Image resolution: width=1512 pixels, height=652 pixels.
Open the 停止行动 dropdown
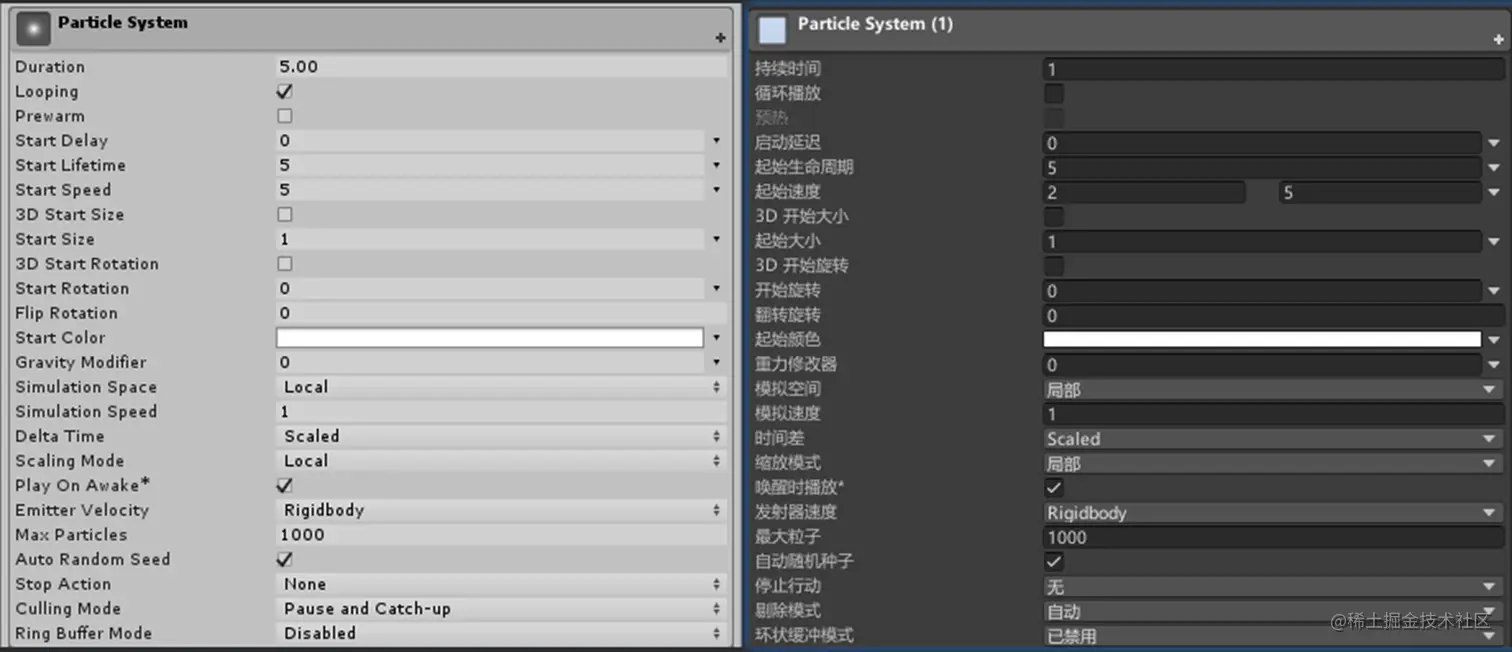coord(1273,587)
